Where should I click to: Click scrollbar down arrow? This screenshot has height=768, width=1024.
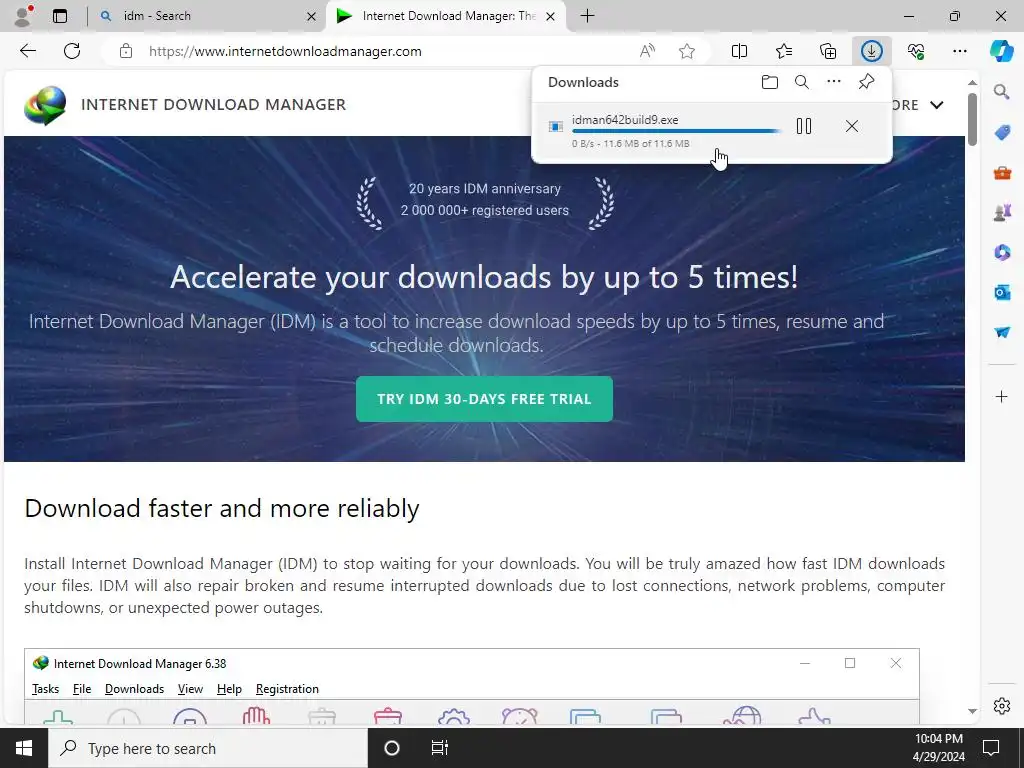(972, 711)
